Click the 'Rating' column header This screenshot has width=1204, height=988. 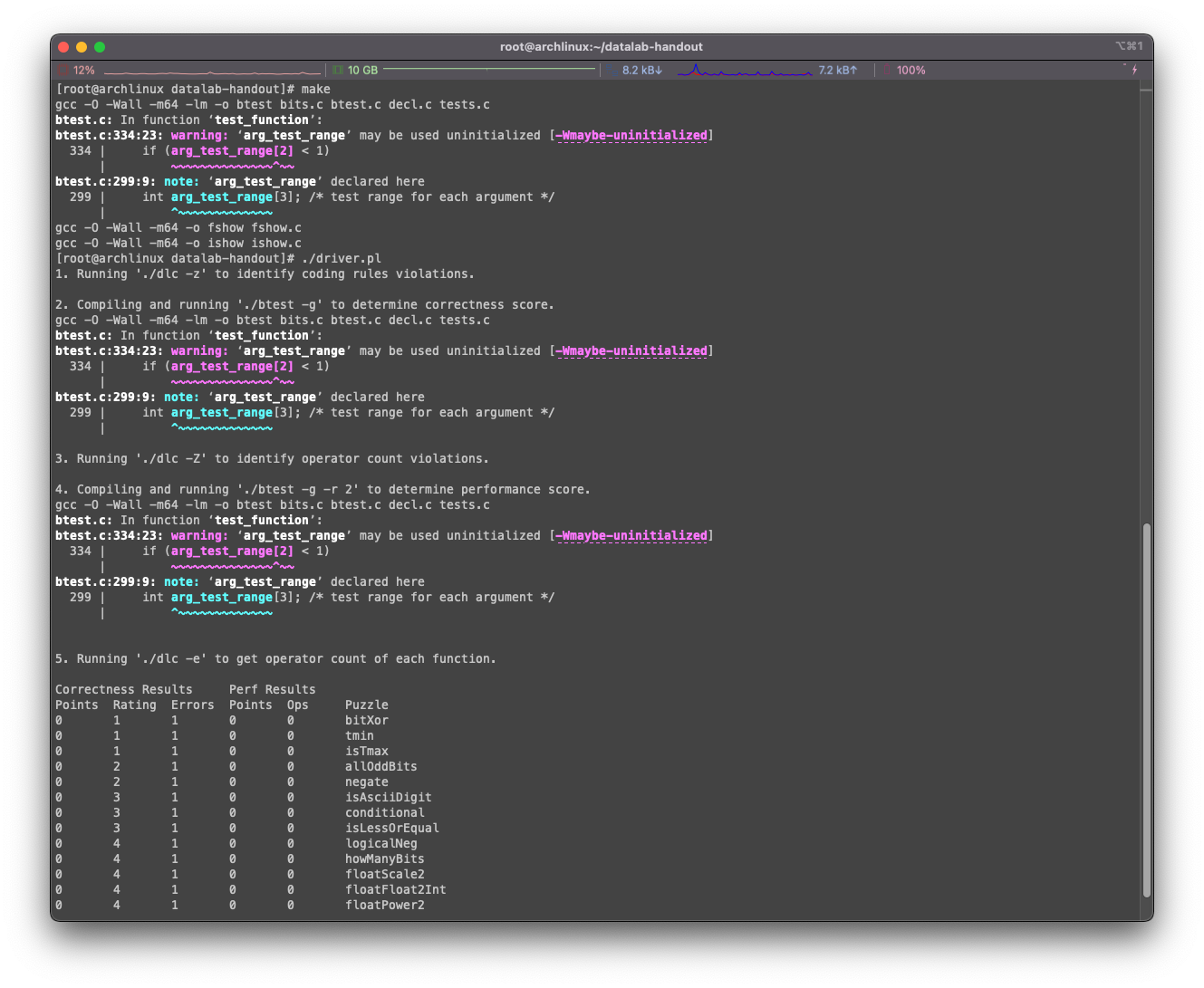point(135,705)
